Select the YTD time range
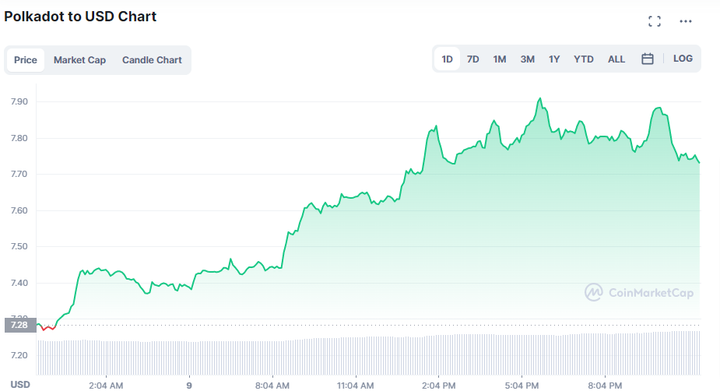The image size is (720, 392). click(x=584, y=59)
